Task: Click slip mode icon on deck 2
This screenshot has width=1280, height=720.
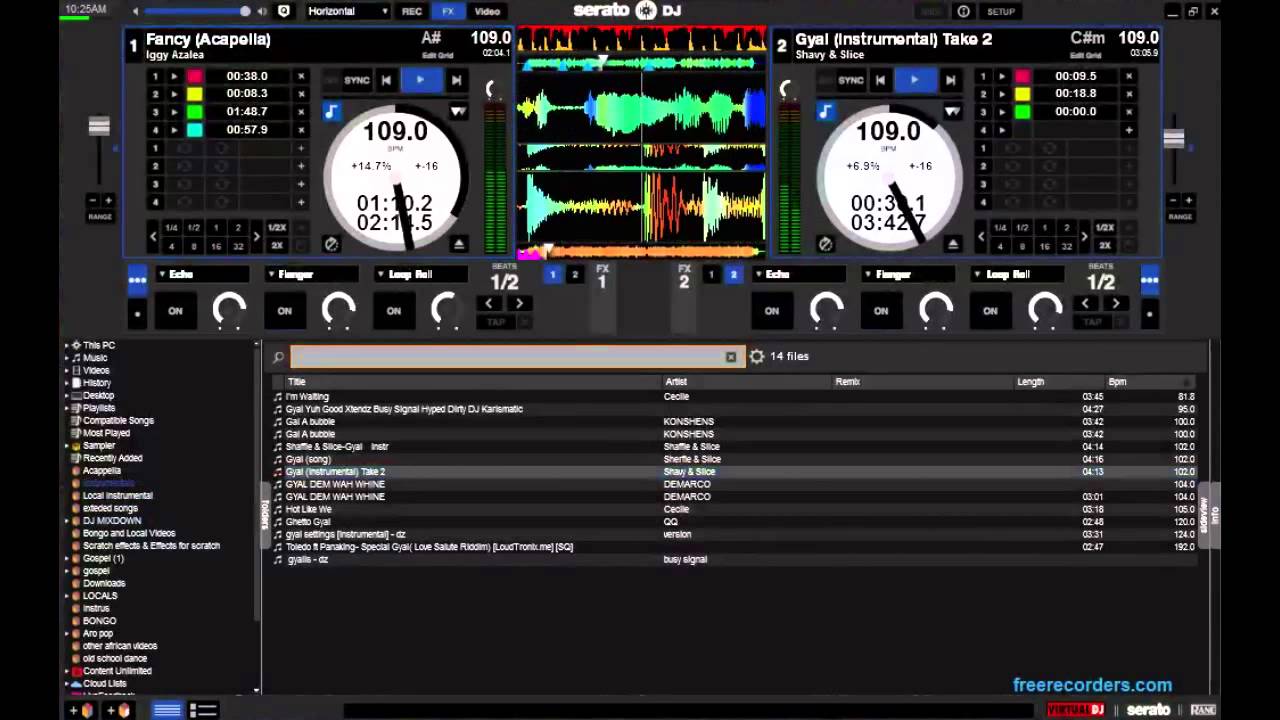Action: pos(825,244)
